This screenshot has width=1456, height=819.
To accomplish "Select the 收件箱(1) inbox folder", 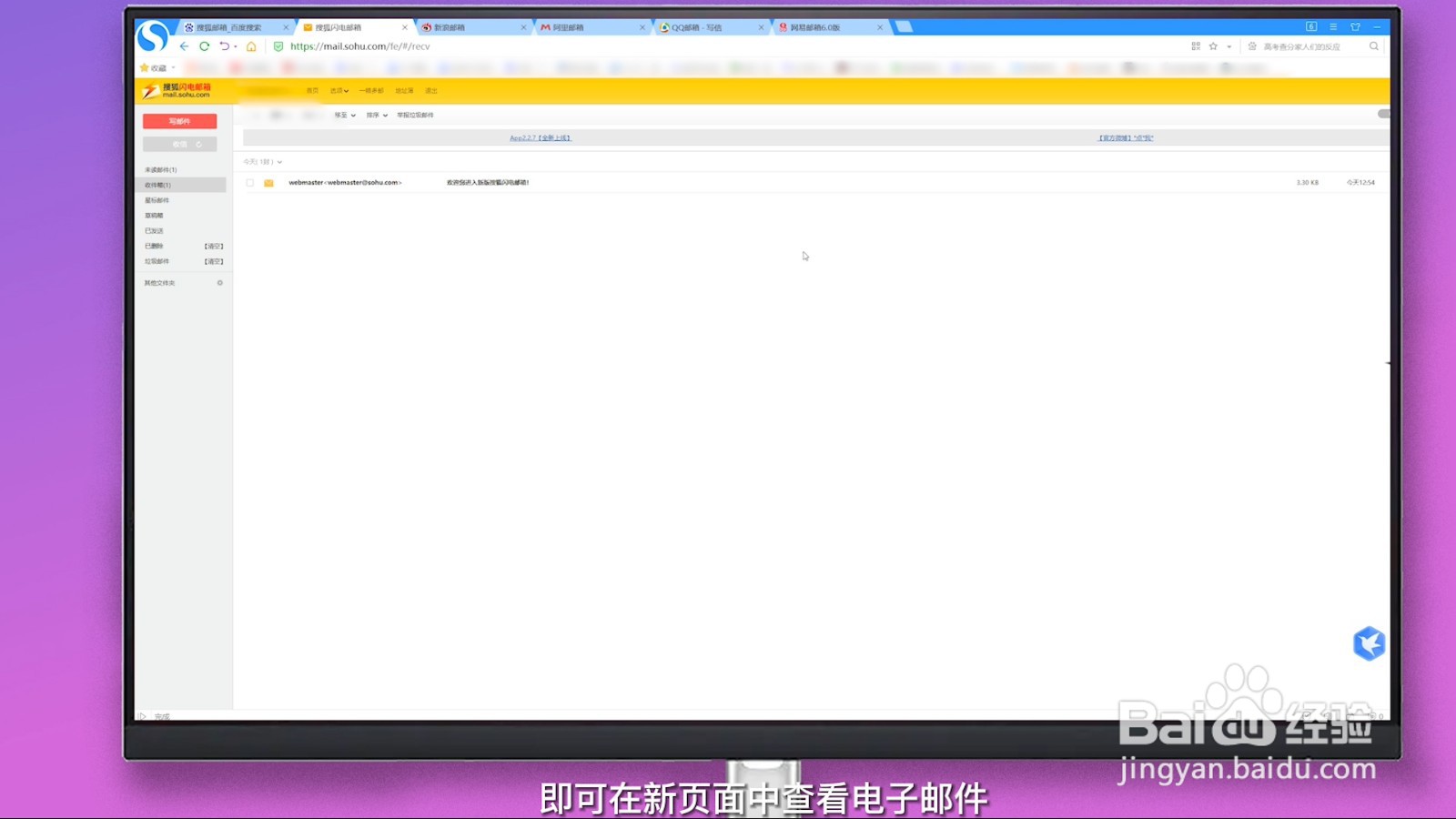I will [x=180, y=185].
